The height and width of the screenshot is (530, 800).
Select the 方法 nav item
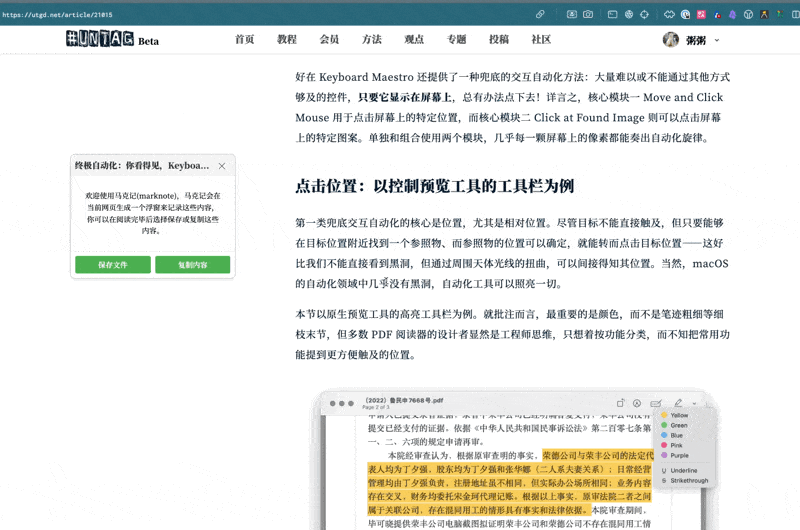[x=371, y=39]
